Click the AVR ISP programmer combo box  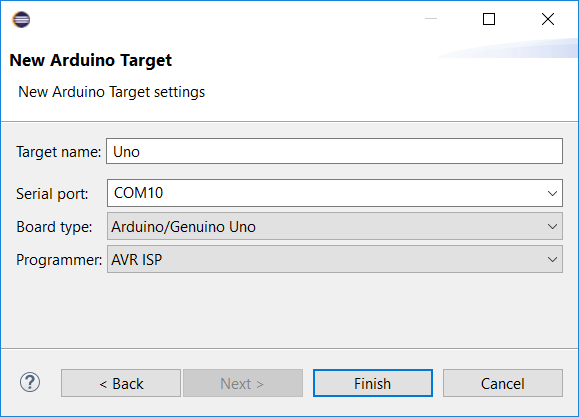[335, 259]
